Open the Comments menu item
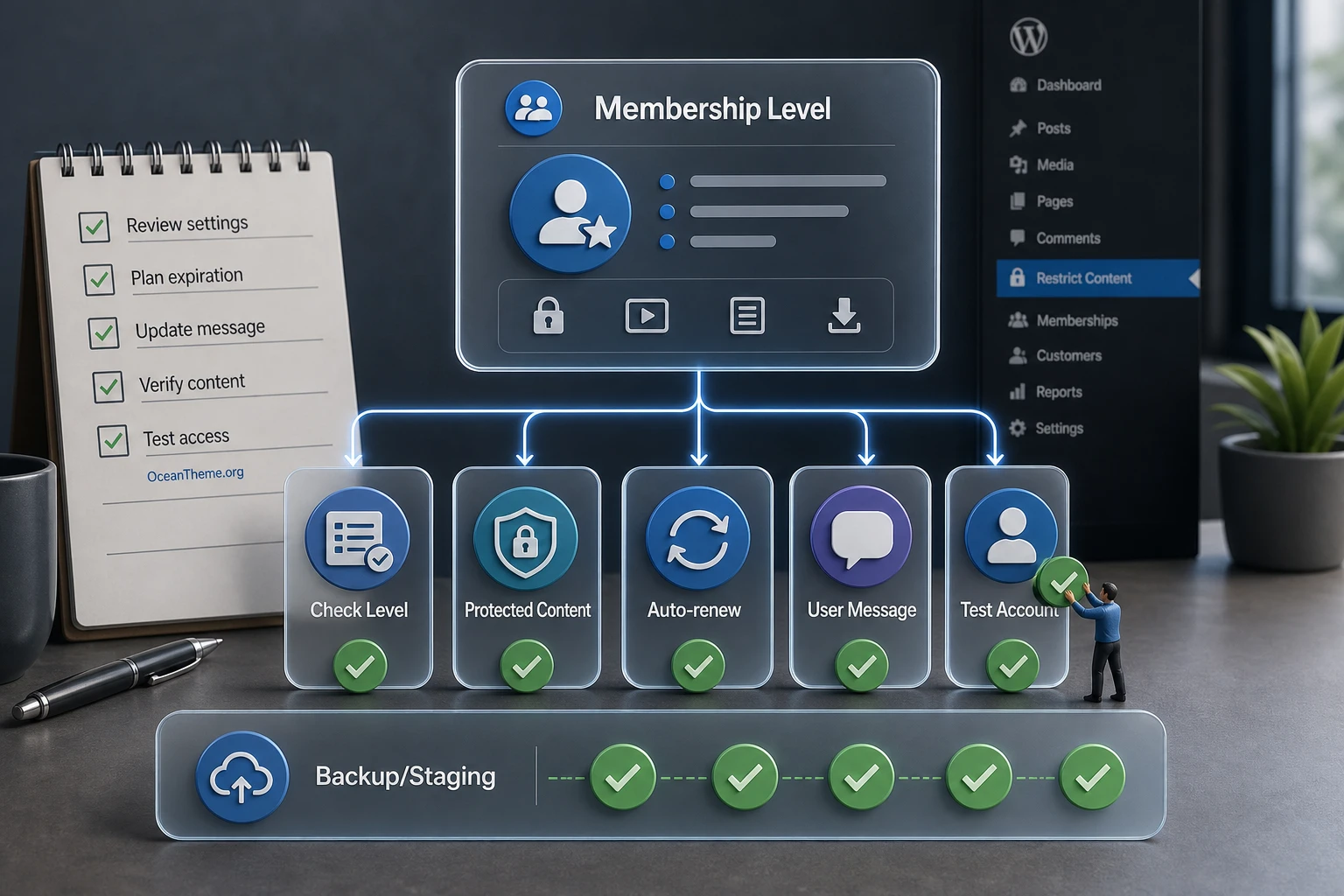 tap(1054, 238)
